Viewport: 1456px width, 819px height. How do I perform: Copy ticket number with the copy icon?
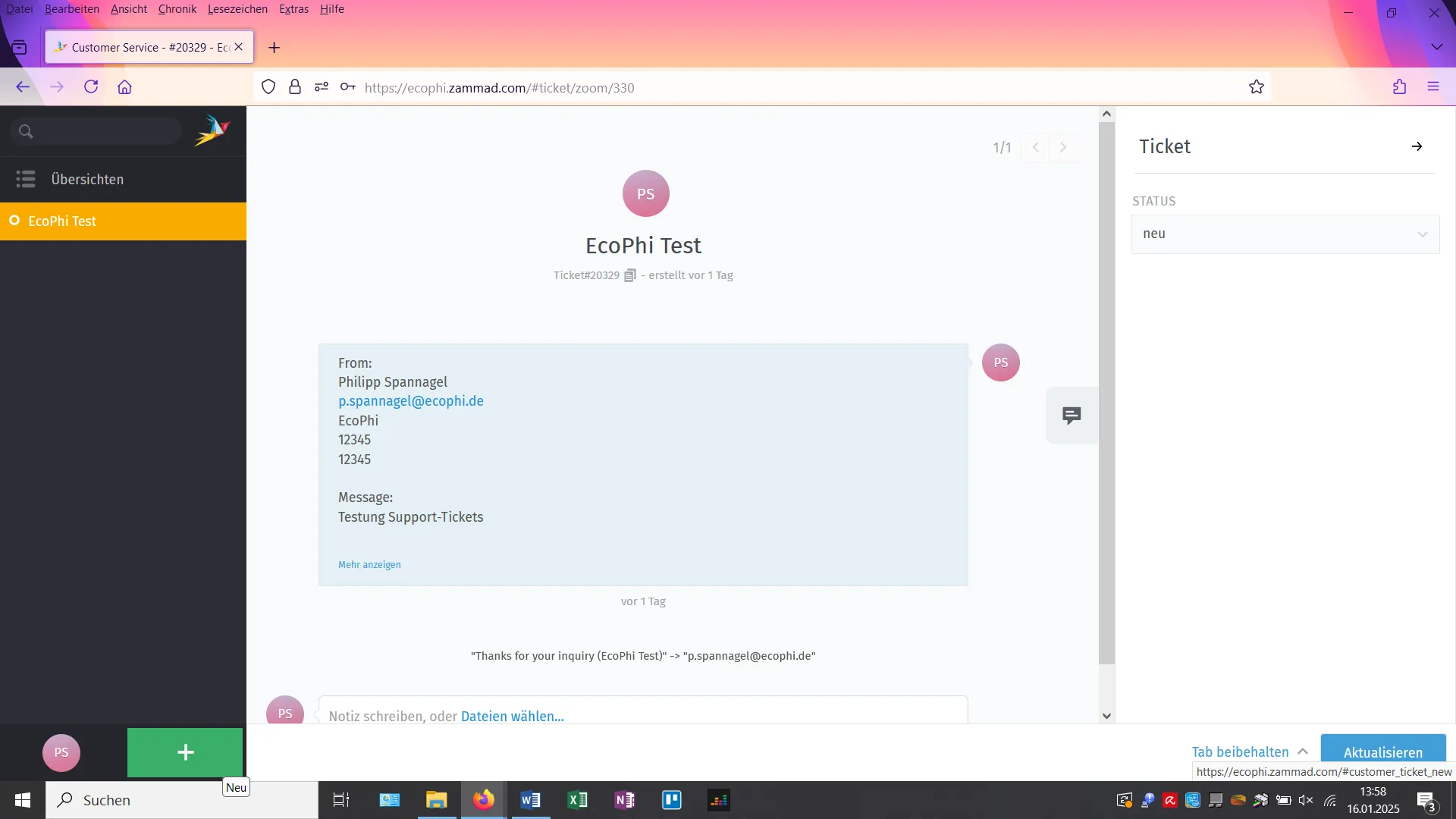pos(629,275)
